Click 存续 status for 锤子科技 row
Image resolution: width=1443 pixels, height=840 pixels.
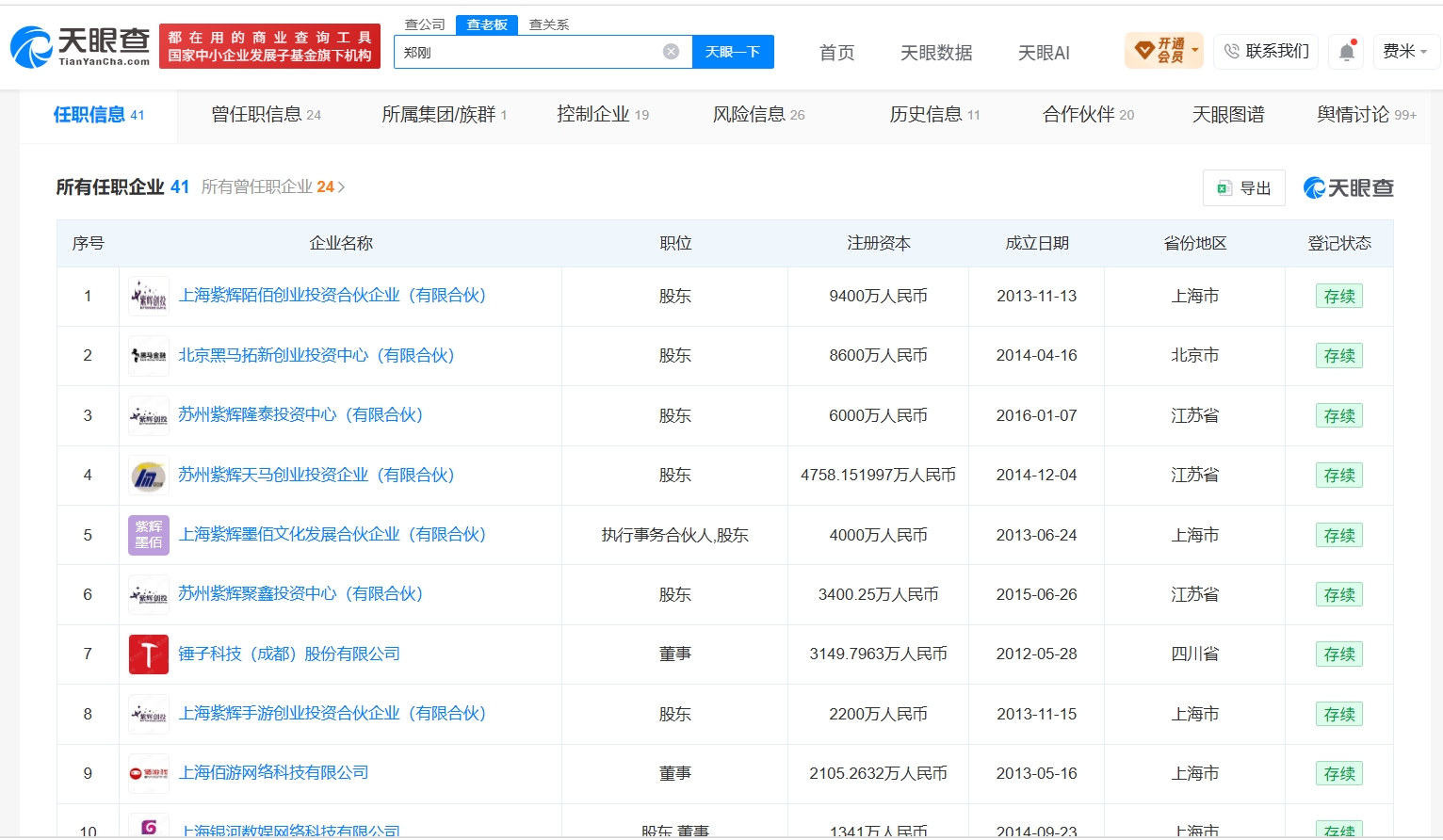point(1339,654)
